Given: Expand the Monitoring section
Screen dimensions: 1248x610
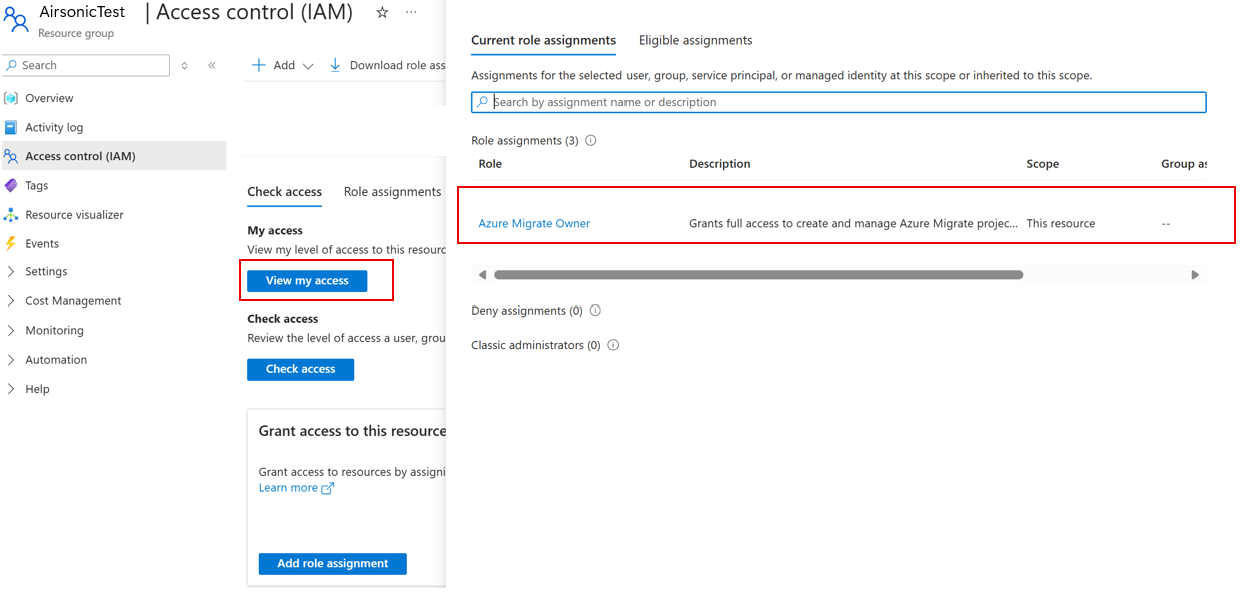Looking at the screenshot, I should [11, 330].
